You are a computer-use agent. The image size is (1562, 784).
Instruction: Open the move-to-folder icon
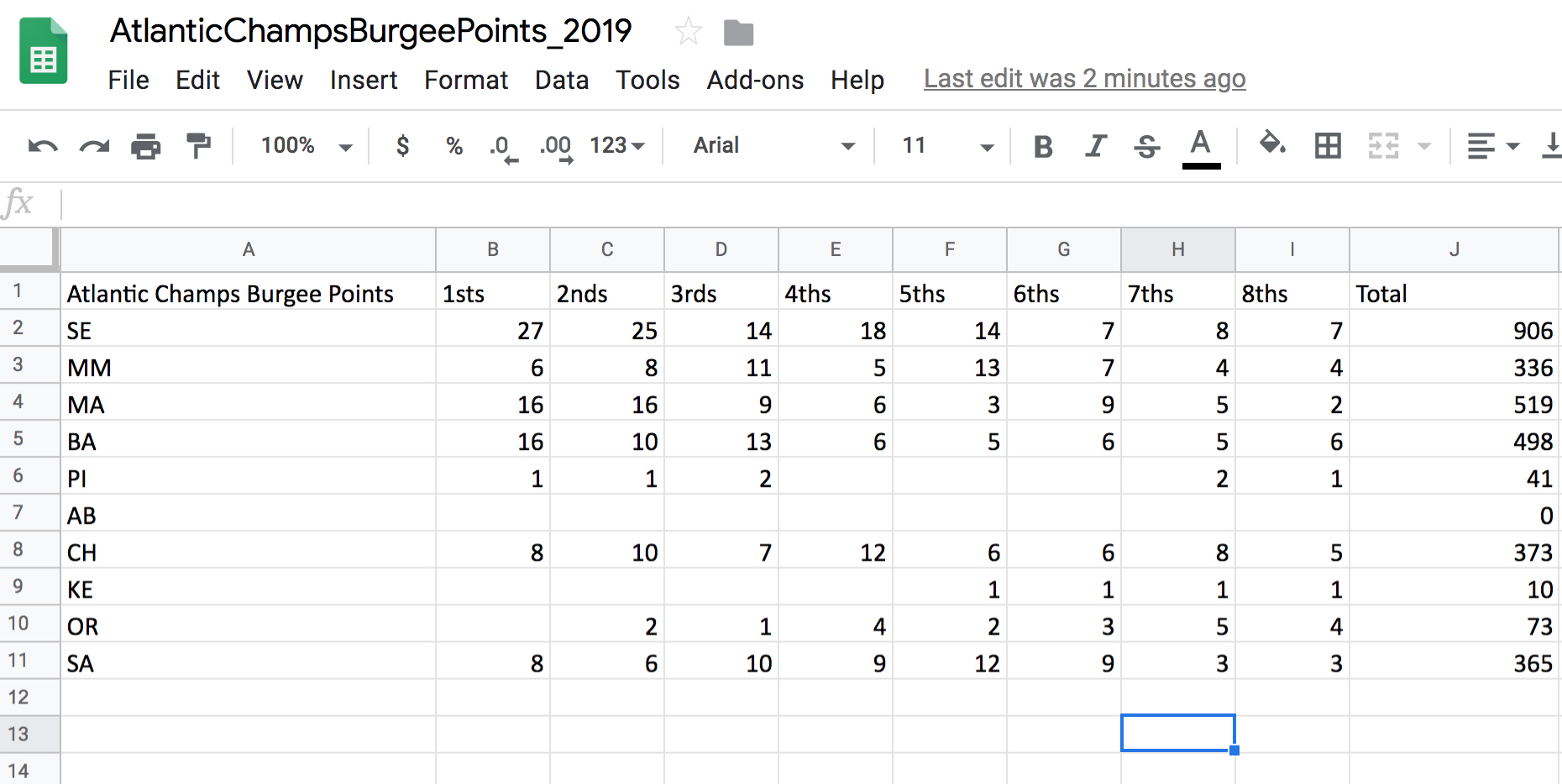(738, 33)
